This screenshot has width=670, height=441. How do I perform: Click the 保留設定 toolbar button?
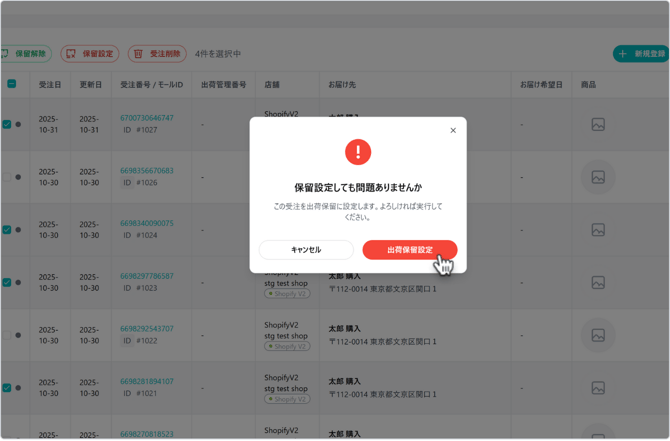90,54
